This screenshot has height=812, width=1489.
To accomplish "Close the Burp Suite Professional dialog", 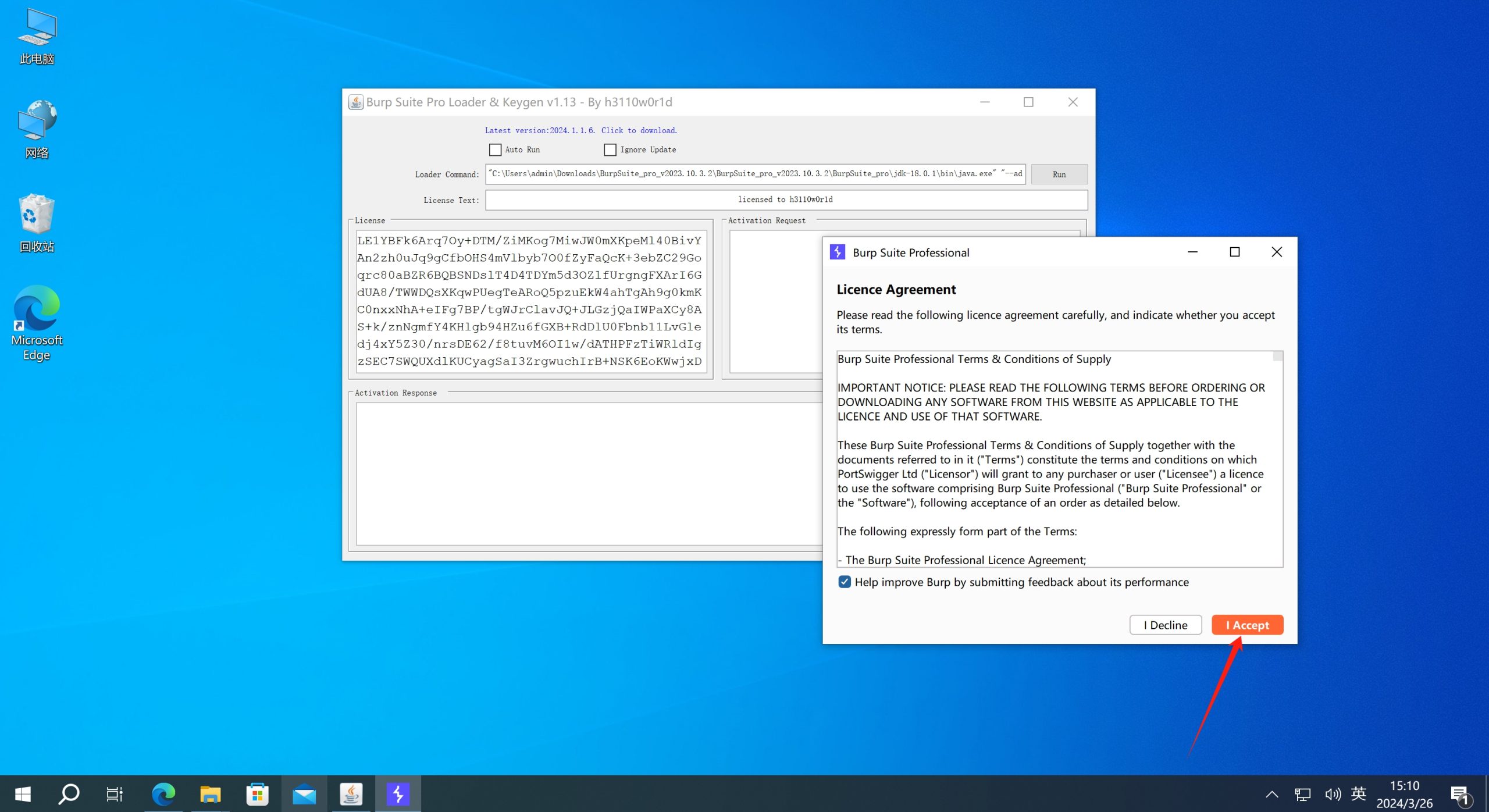I will [1276, 252].
